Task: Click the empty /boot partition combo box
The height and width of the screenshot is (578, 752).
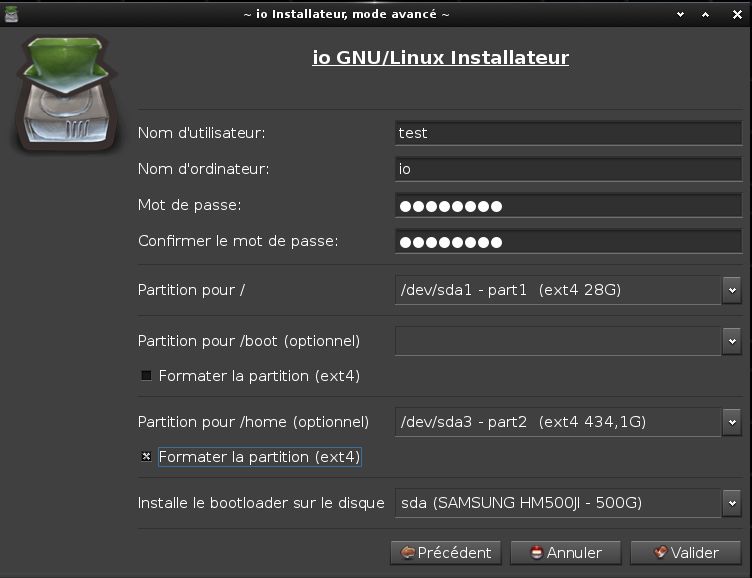Action: (x=558, y=341)
